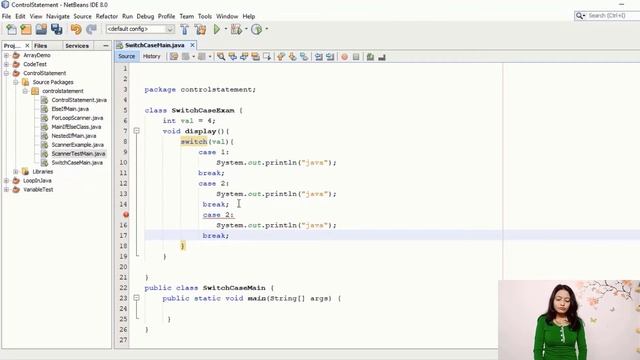
Task: Click the Profile Project toolbar icon
Action: (x=256, y=29)
